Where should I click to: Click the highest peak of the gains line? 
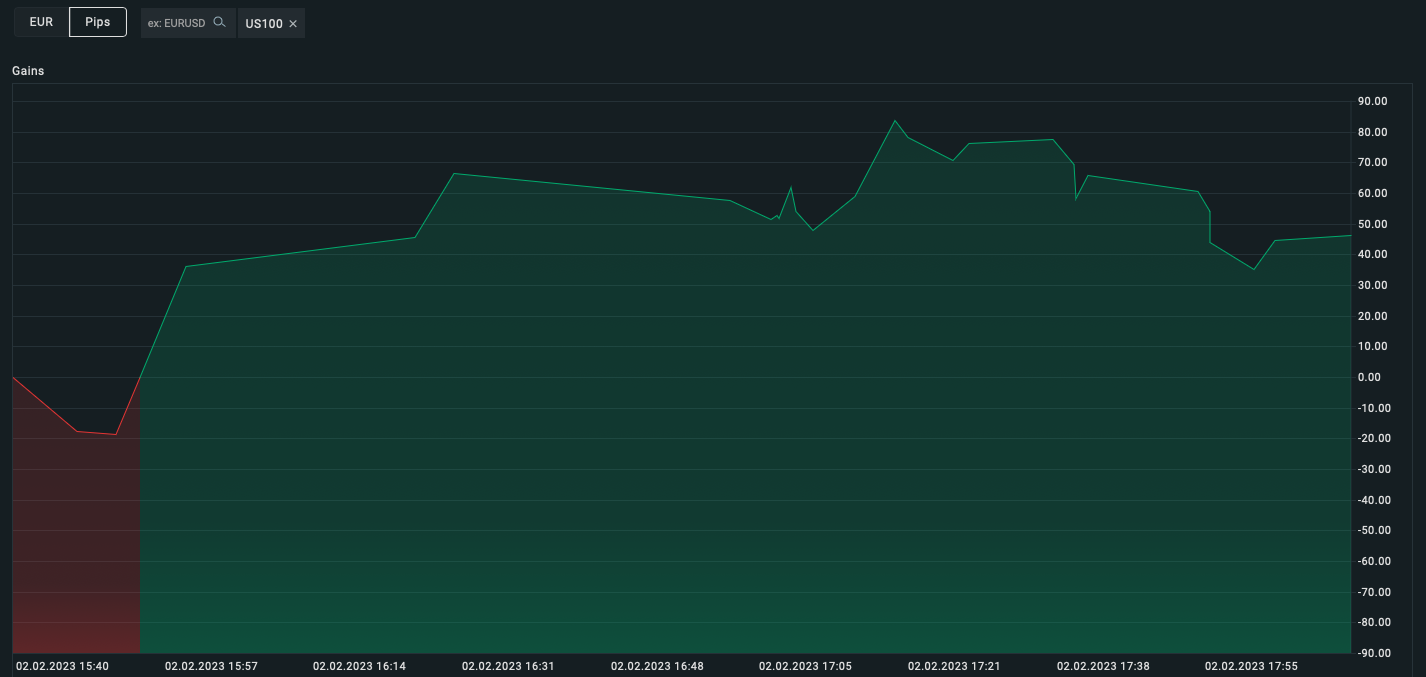(x=895, y=121)
